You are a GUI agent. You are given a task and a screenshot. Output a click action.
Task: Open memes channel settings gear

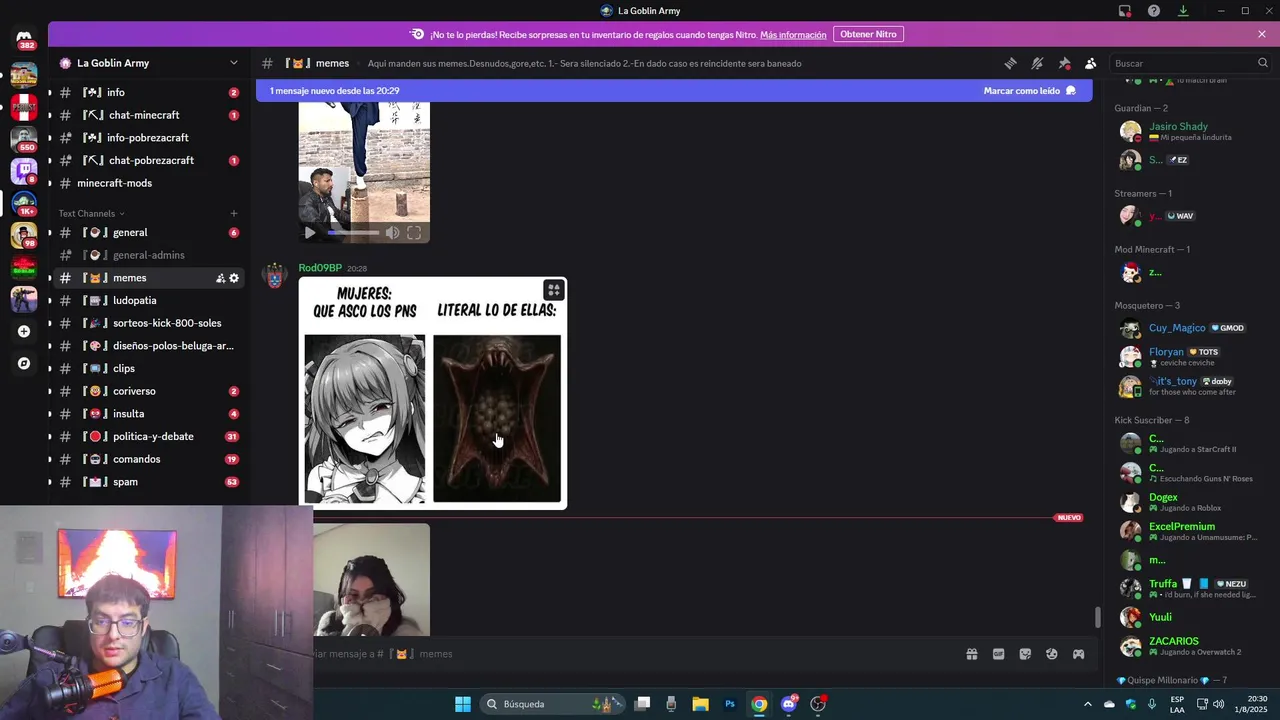(234, 278)
